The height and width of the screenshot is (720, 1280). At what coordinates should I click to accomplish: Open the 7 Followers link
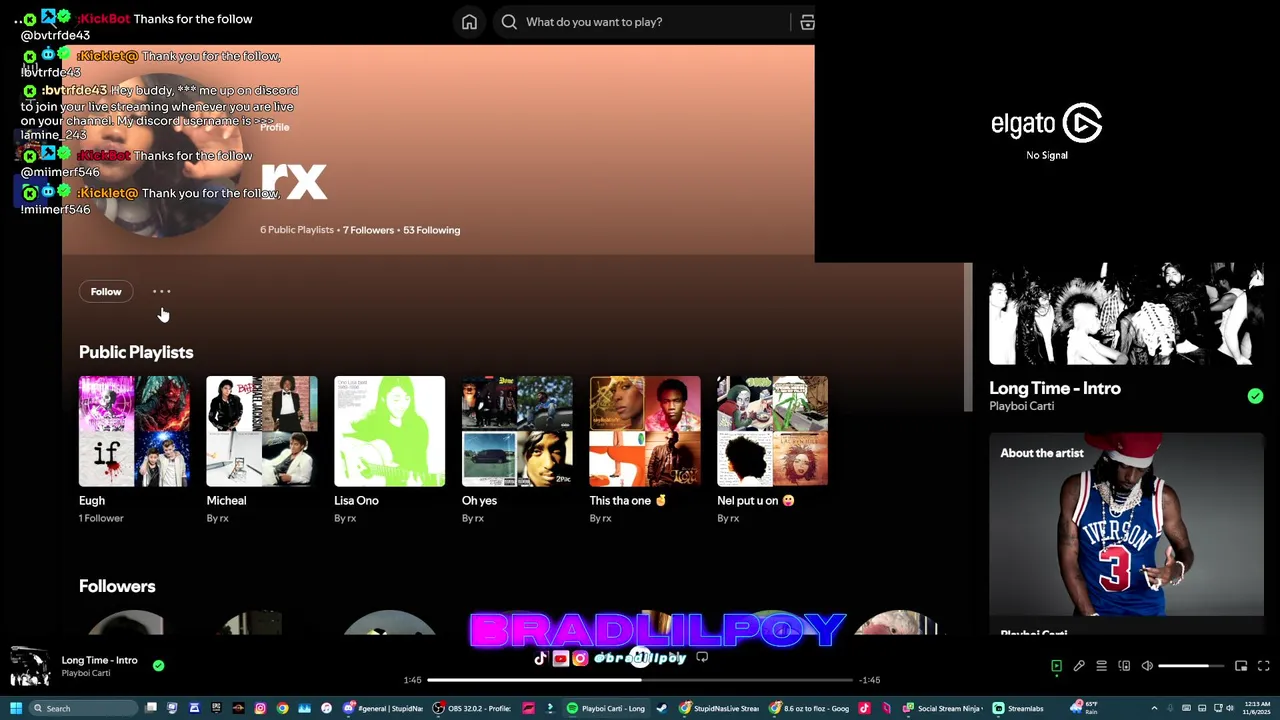(368, 230)
